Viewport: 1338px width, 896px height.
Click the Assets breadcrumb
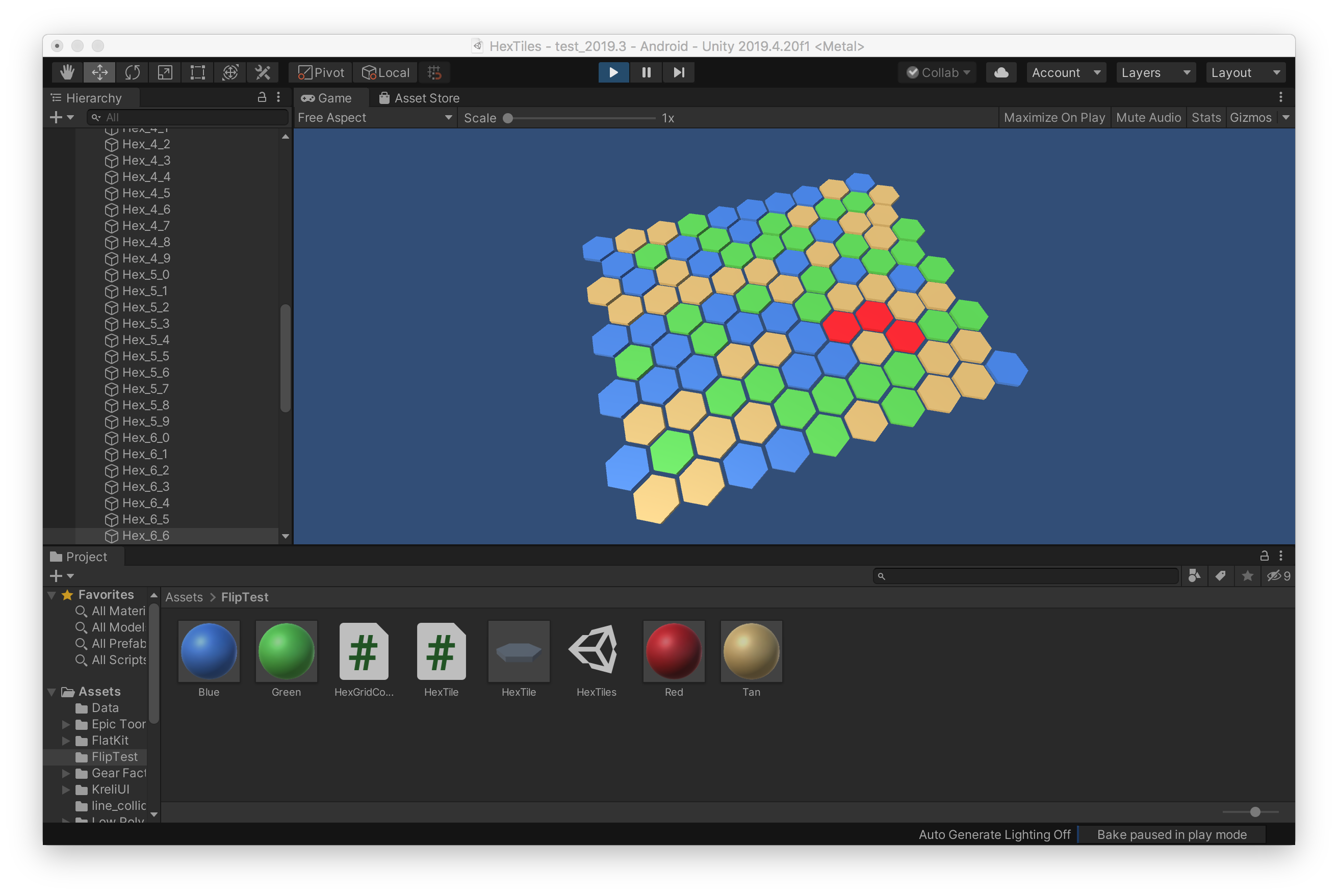[184, 597]
